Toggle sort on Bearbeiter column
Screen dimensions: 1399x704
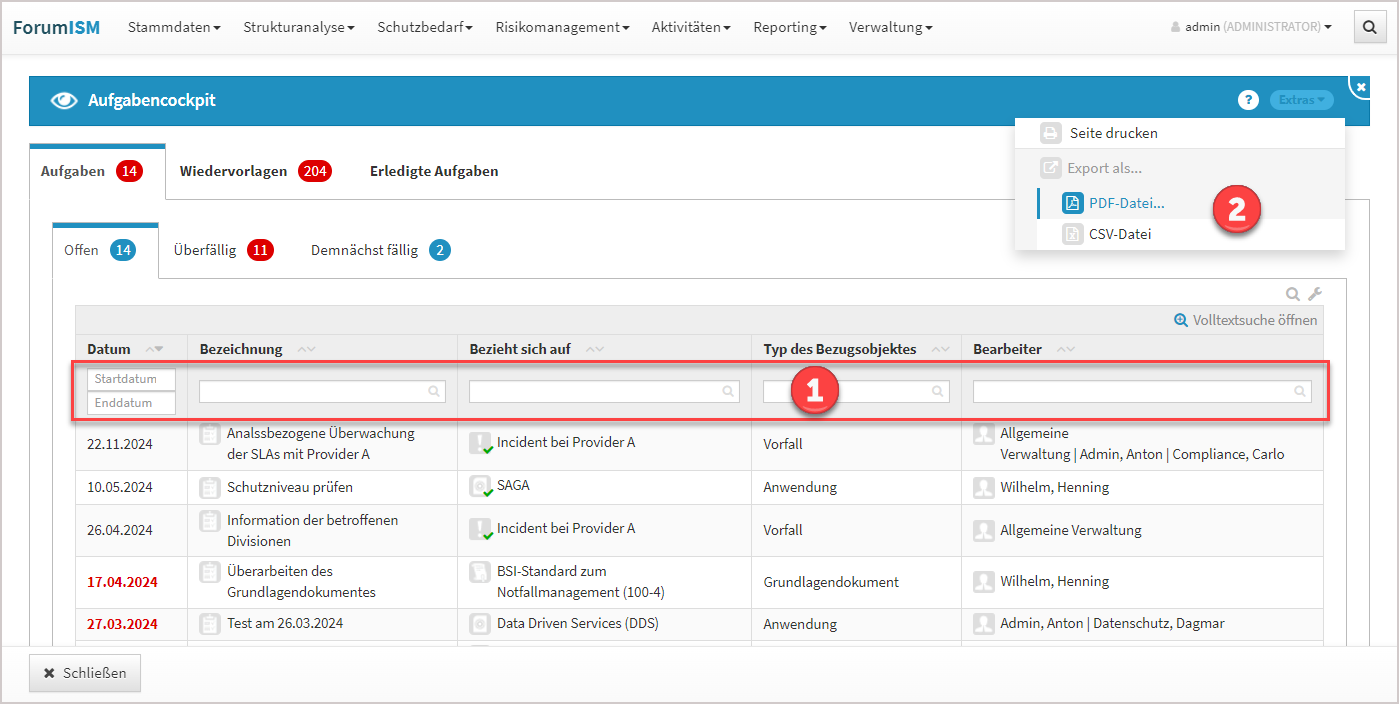click(1065, 349)
